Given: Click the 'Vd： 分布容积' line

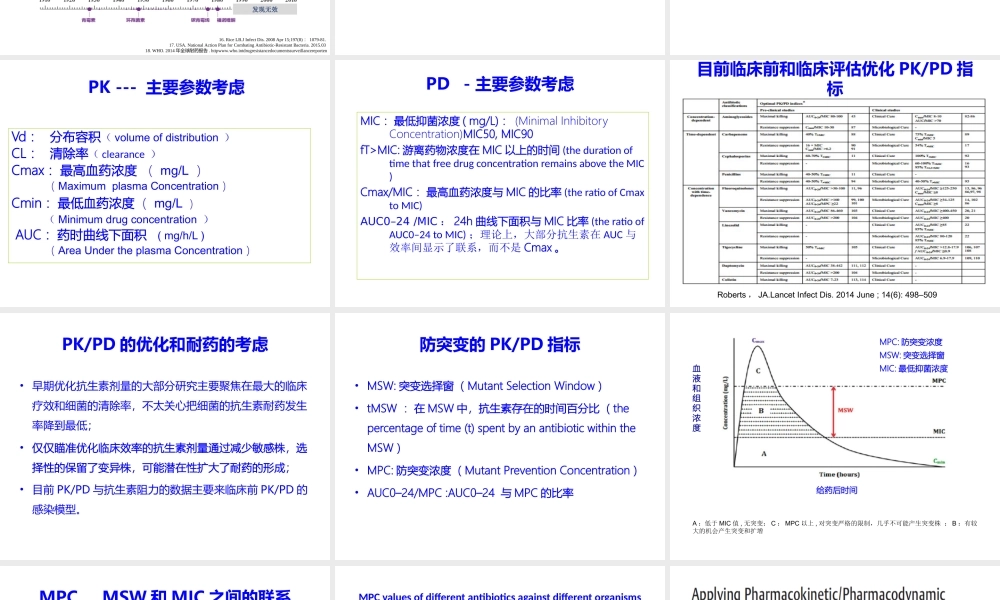Looking at the screenshot, I should pos(120,137).
